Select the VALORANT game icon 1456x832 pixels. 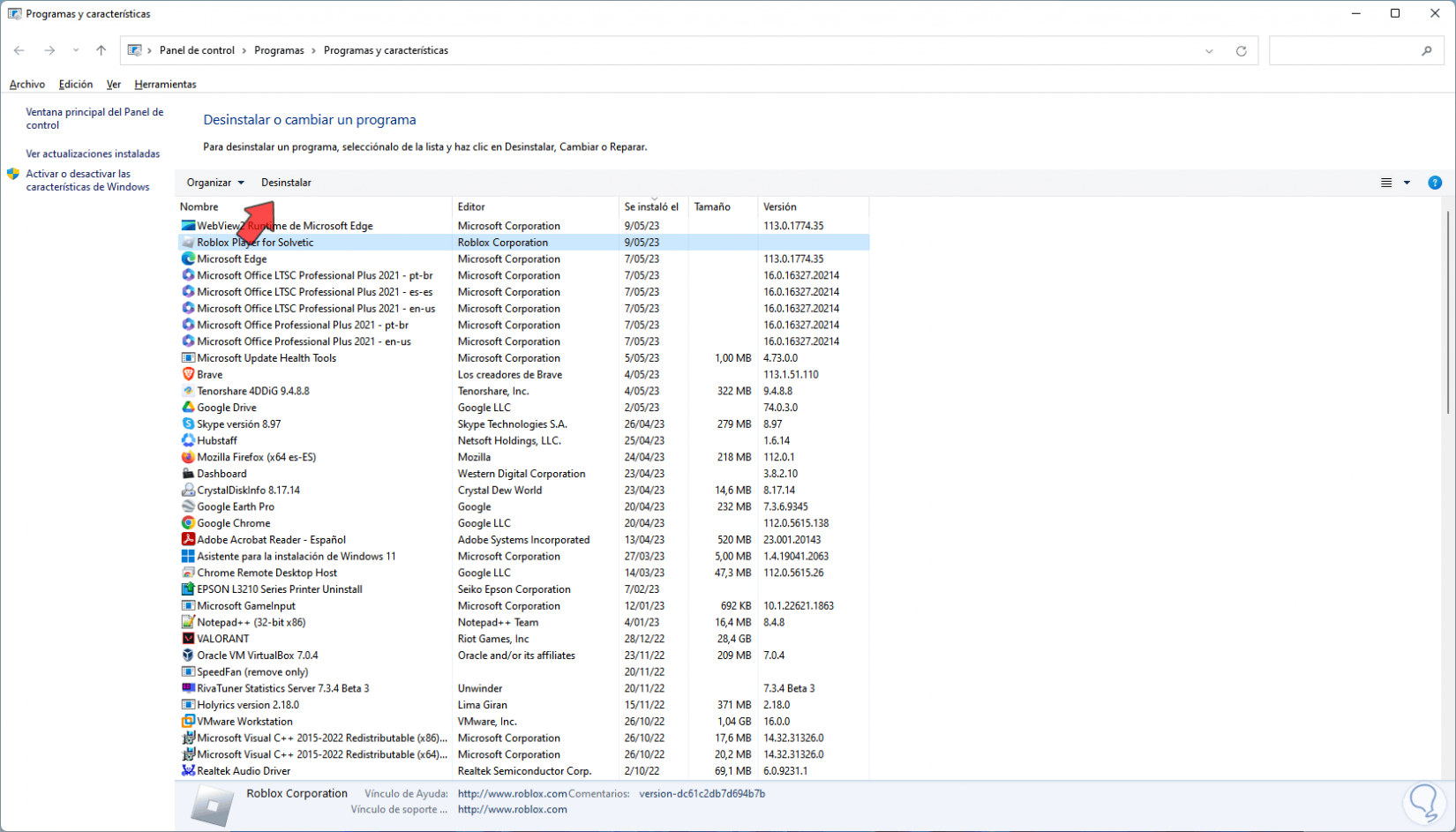click(188, 639)
